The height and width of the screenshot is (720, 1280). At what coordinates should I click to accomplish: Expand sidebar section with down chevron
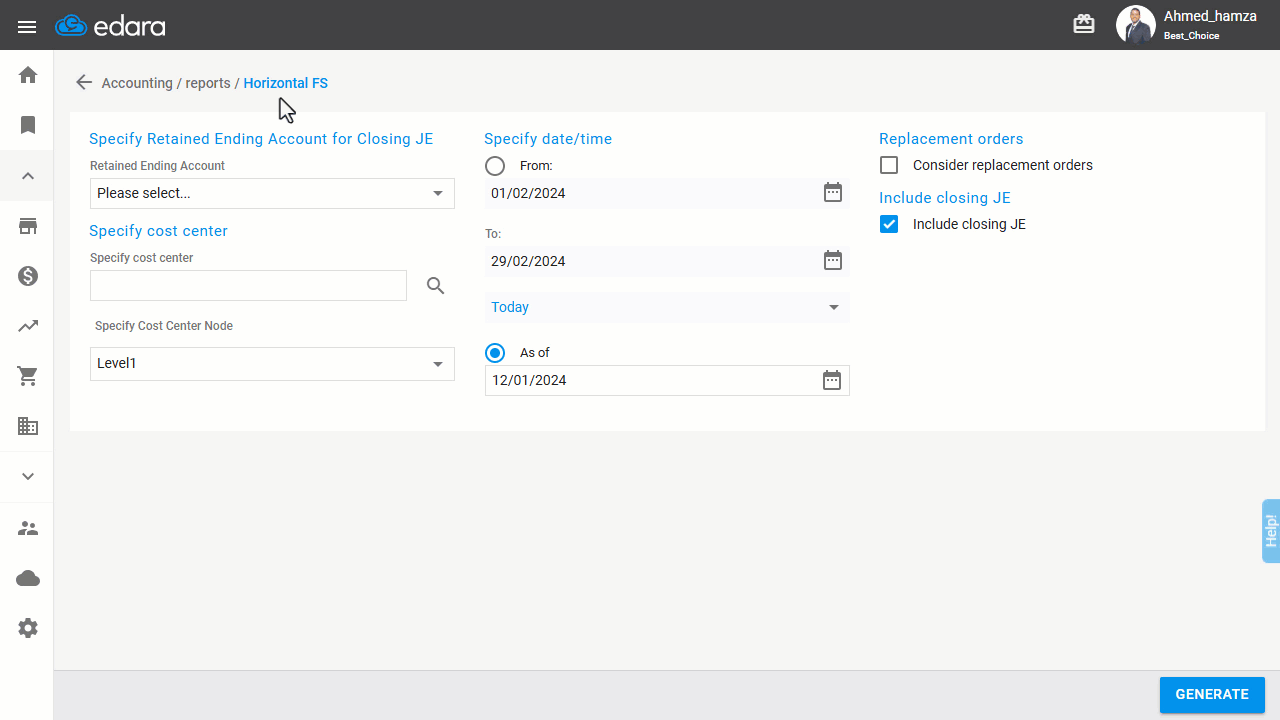pyautogui.click(x=28, y=477)
